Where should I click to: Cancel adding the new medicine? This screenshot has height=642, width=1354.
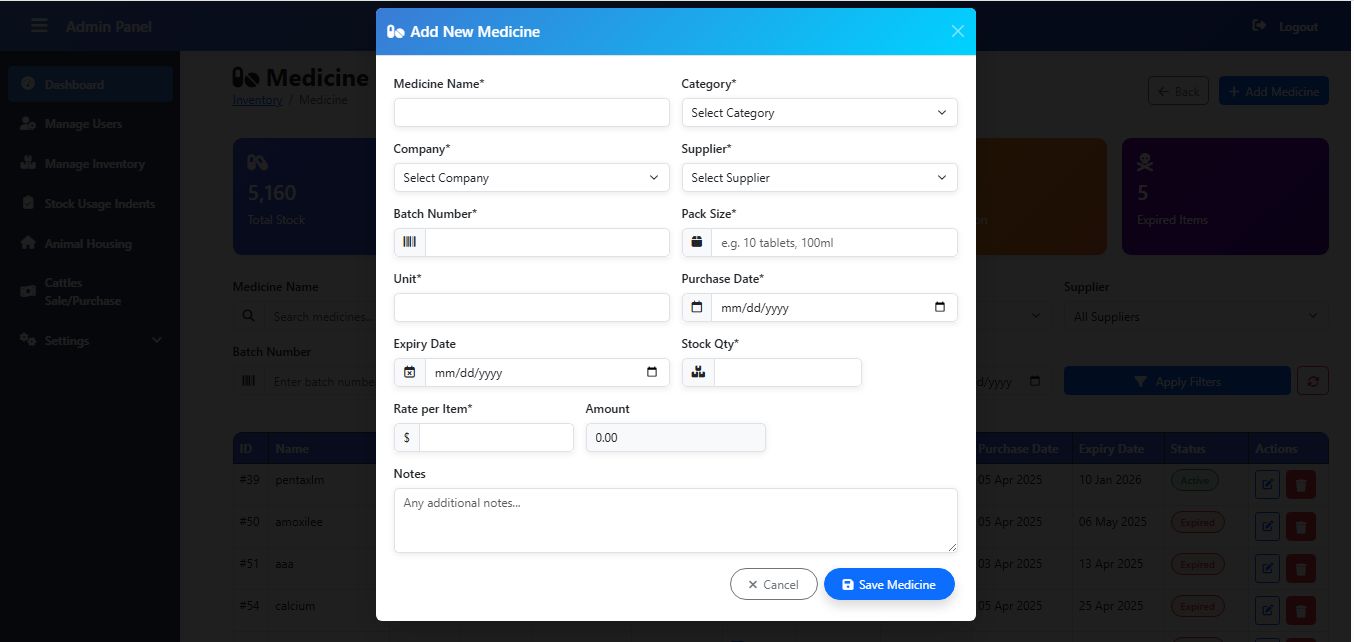click(773, 585)
